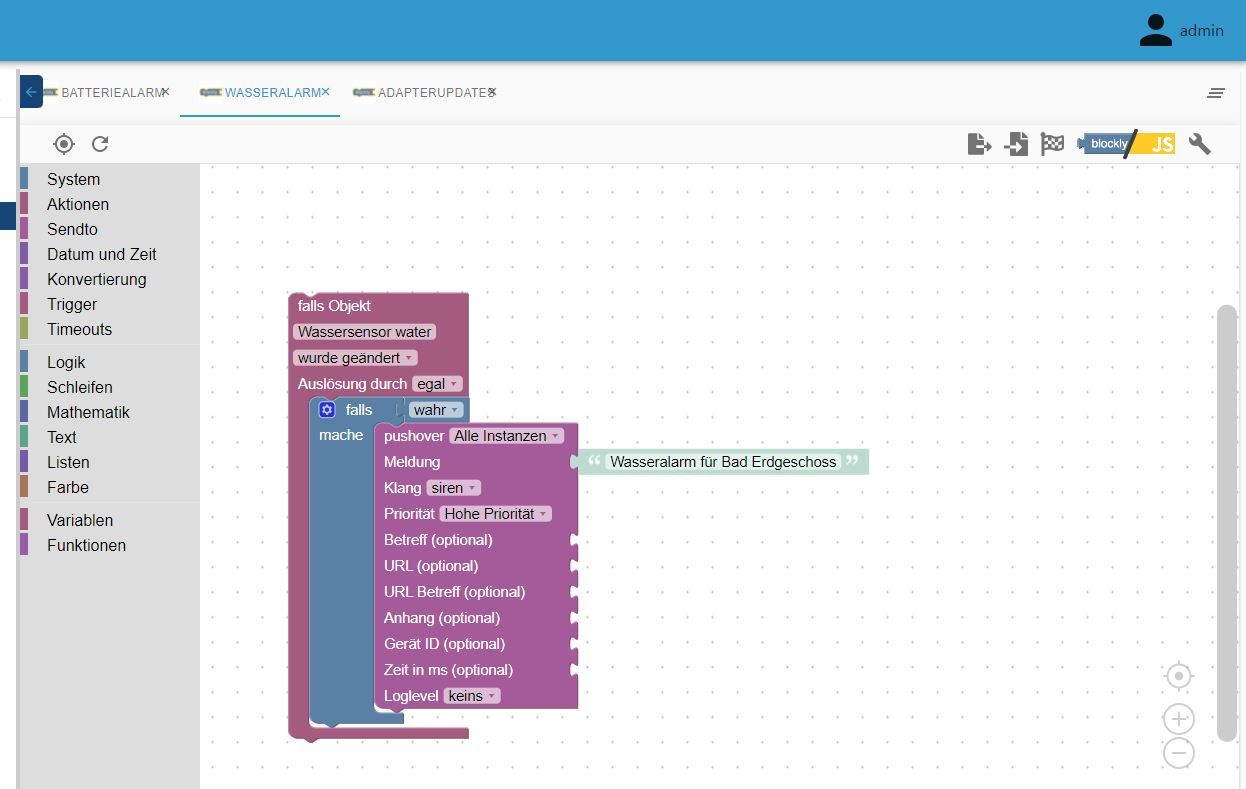The width and height of the screenshot is (1246, 789).
Task: Open the tabs list menu icon
Action: [x=1216, y=93]
